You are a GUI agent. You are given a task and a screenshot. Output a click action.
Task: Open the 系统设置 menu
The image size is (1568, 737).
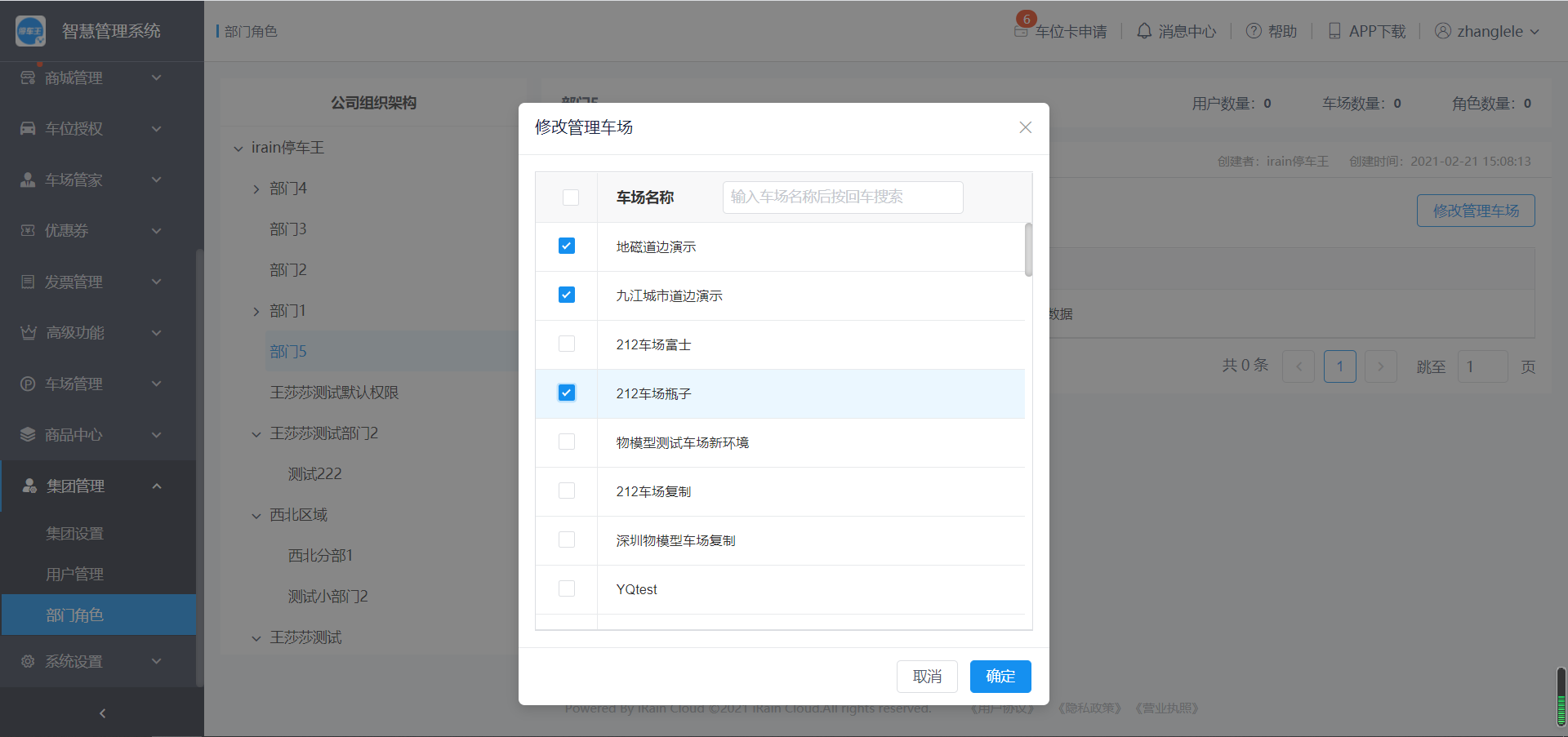point(98,661)
